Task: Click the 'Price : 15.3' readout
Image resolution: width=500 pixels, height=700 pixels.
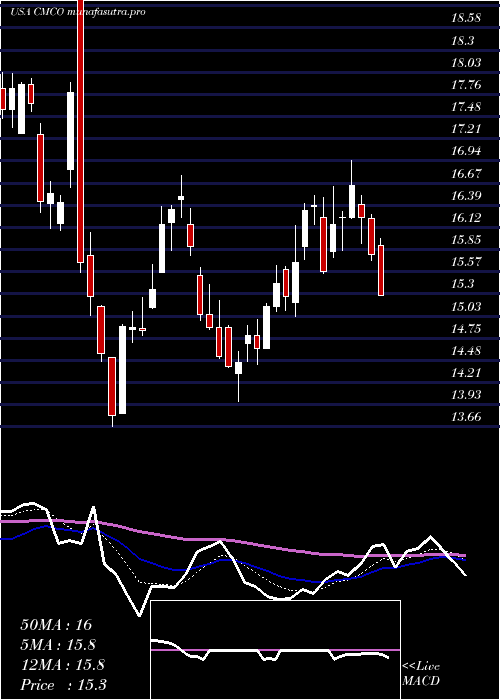Action: pos(63,684)
